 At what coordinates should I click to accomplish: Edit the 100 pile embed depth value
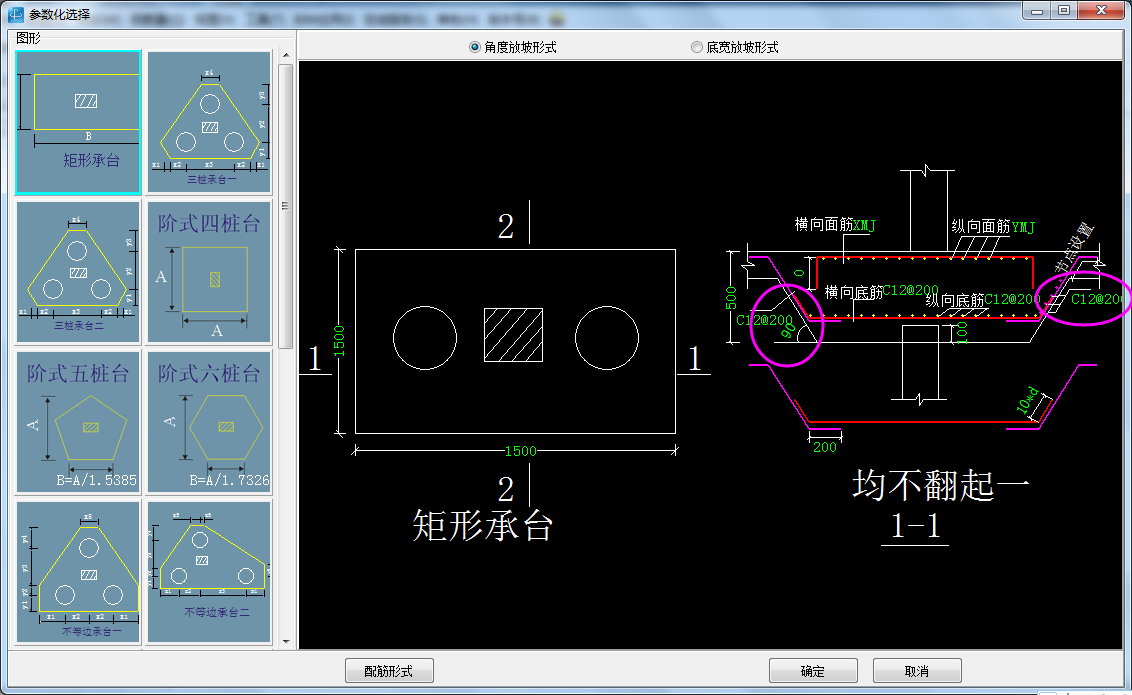[962, 333]
